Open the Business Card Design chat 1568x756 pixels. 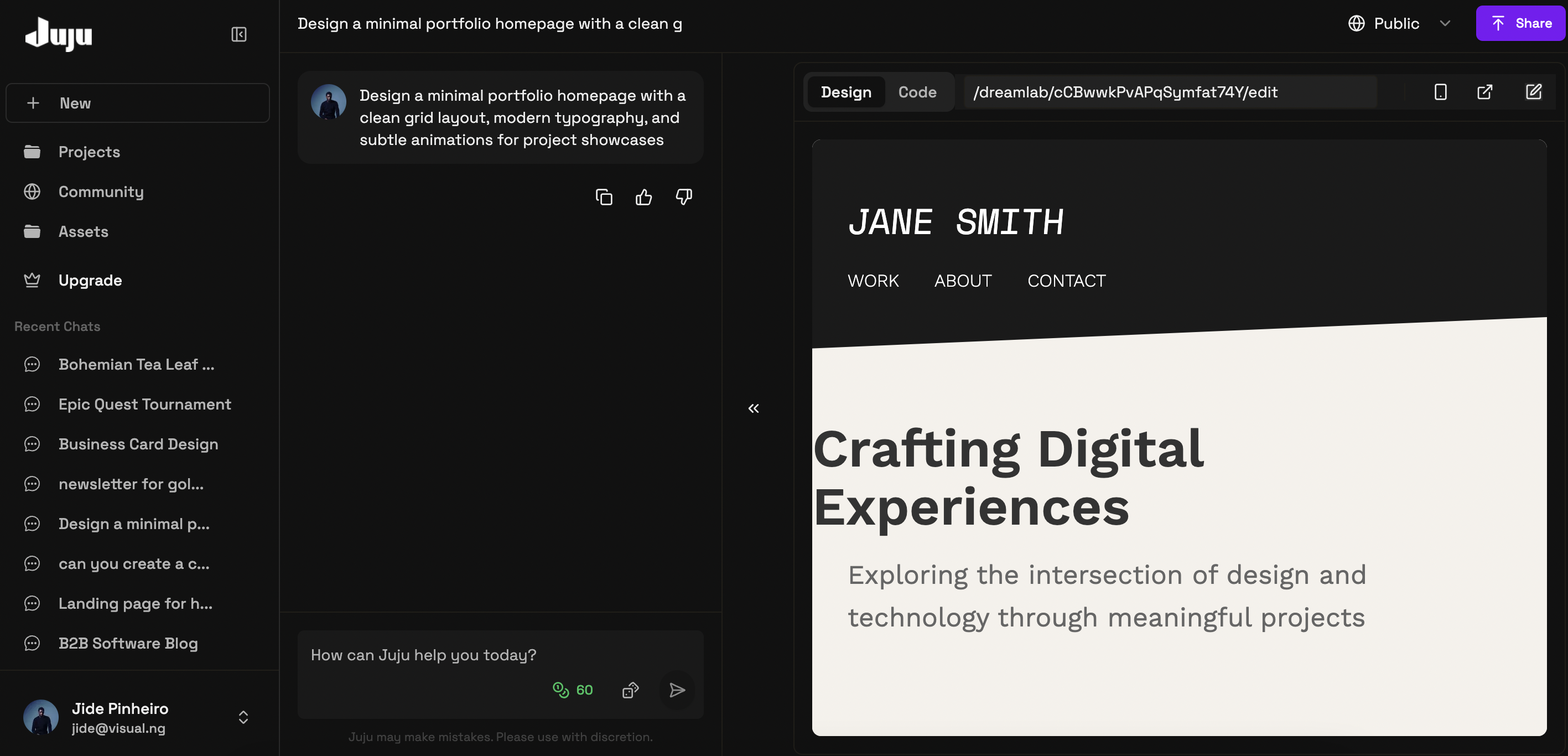click(x=138, y=444)
